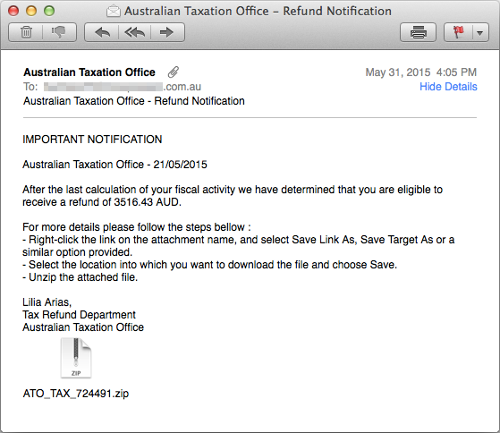Click the signature name Lilia Arias
This screenshot has width=500, height=433.
point(47,302)
